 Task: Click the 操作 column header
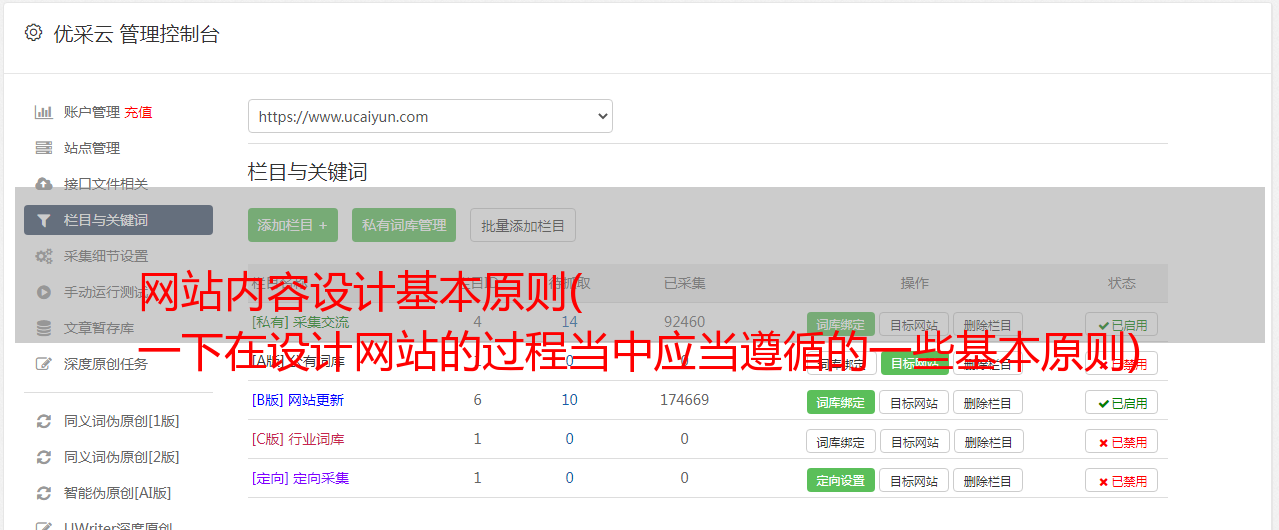click(x=914, y=283)
